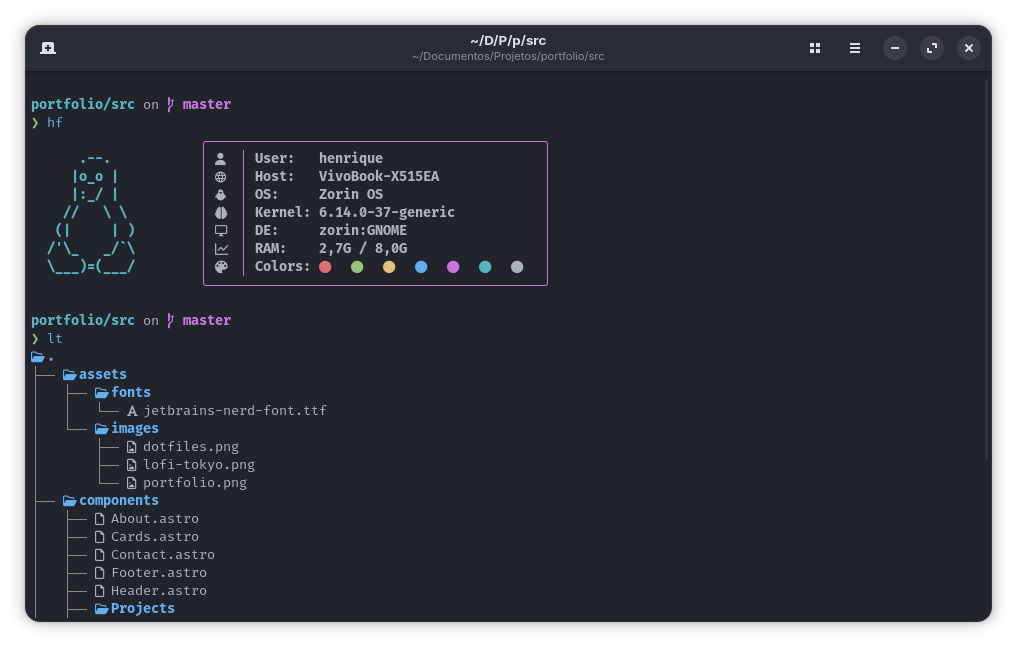
Task: Click the components folder entry
Action: coord(118,500)
